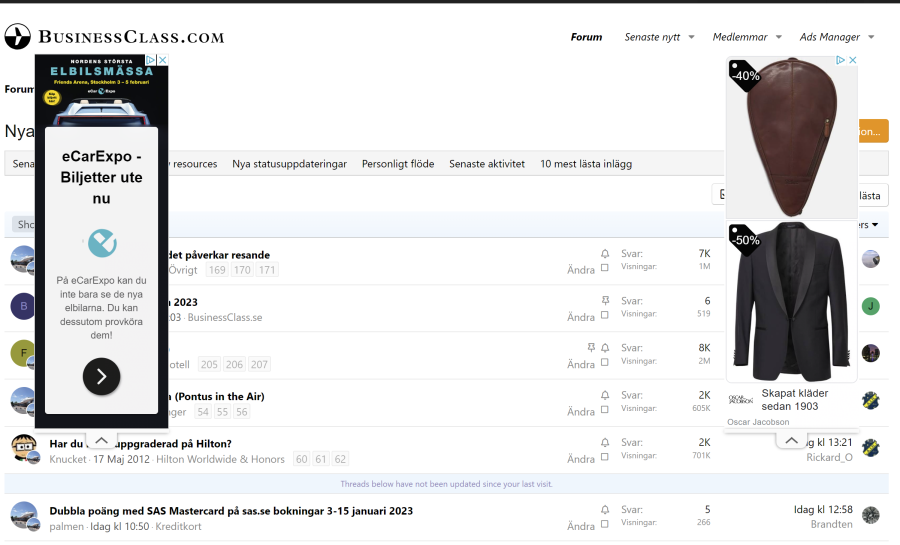Collapse the Oscar Jacobson ad using the chevron
900x545 pixels.
point(791,440)
